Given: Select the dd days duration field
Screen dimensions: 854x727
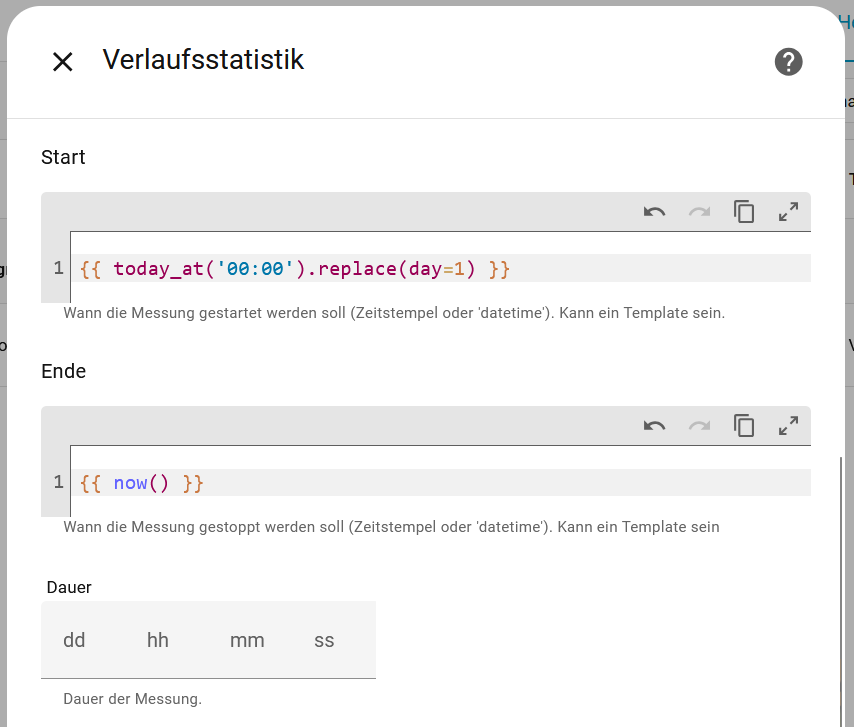Looking at the screenshot, I should (74, 640).
